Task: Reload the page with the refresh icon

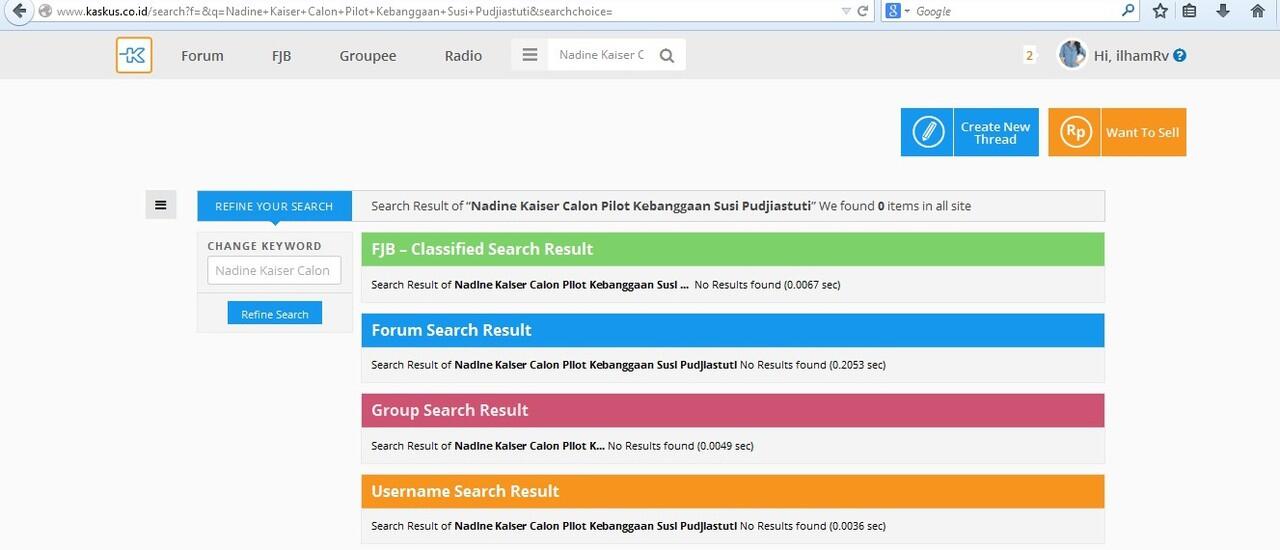Action: click(863, 11)
